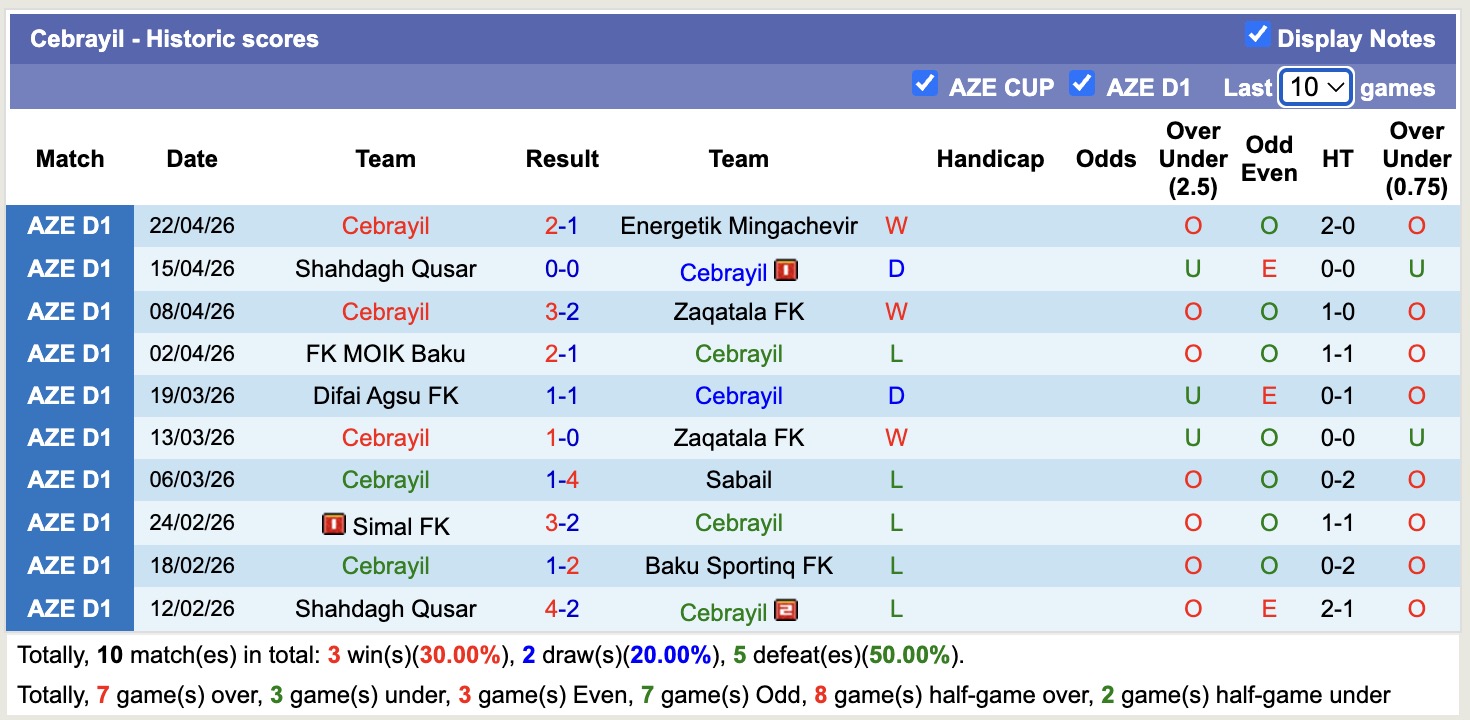1470x720 pixels.
Task: Click the Energetik Mingachevir team name
Action: 739,225
